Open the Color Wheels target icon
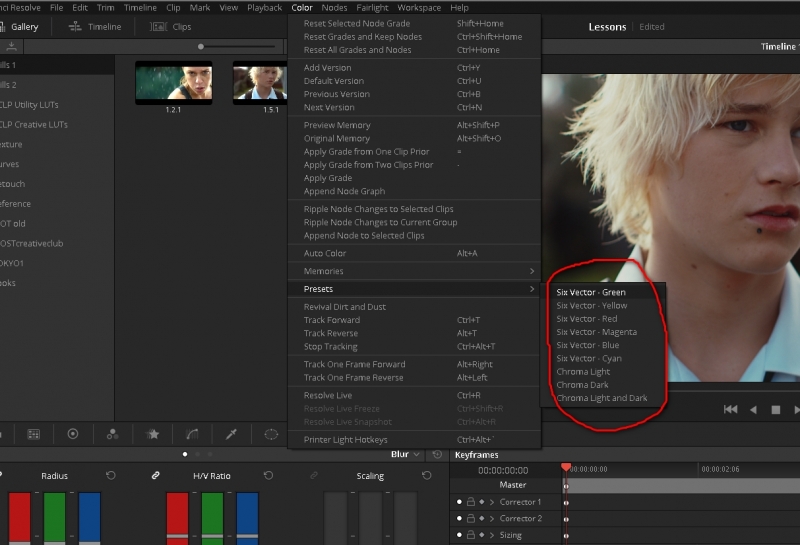The image size is (800, 545). (x=73, y=434)
